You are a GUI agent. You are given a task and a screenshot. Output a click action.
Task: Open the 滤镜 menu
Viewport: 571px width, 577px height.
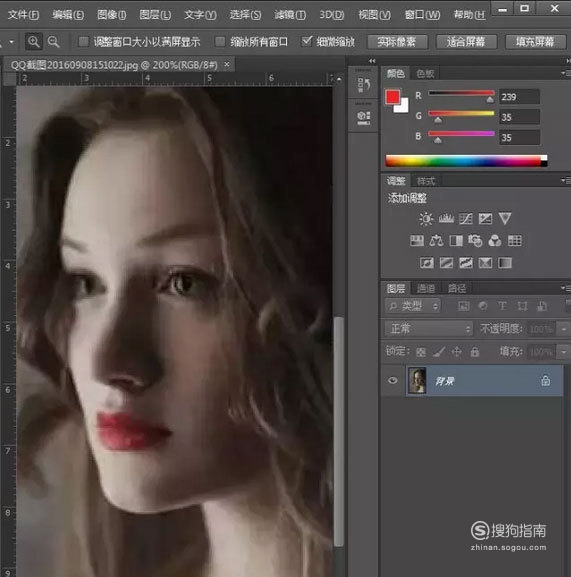(x=290, y=15)
